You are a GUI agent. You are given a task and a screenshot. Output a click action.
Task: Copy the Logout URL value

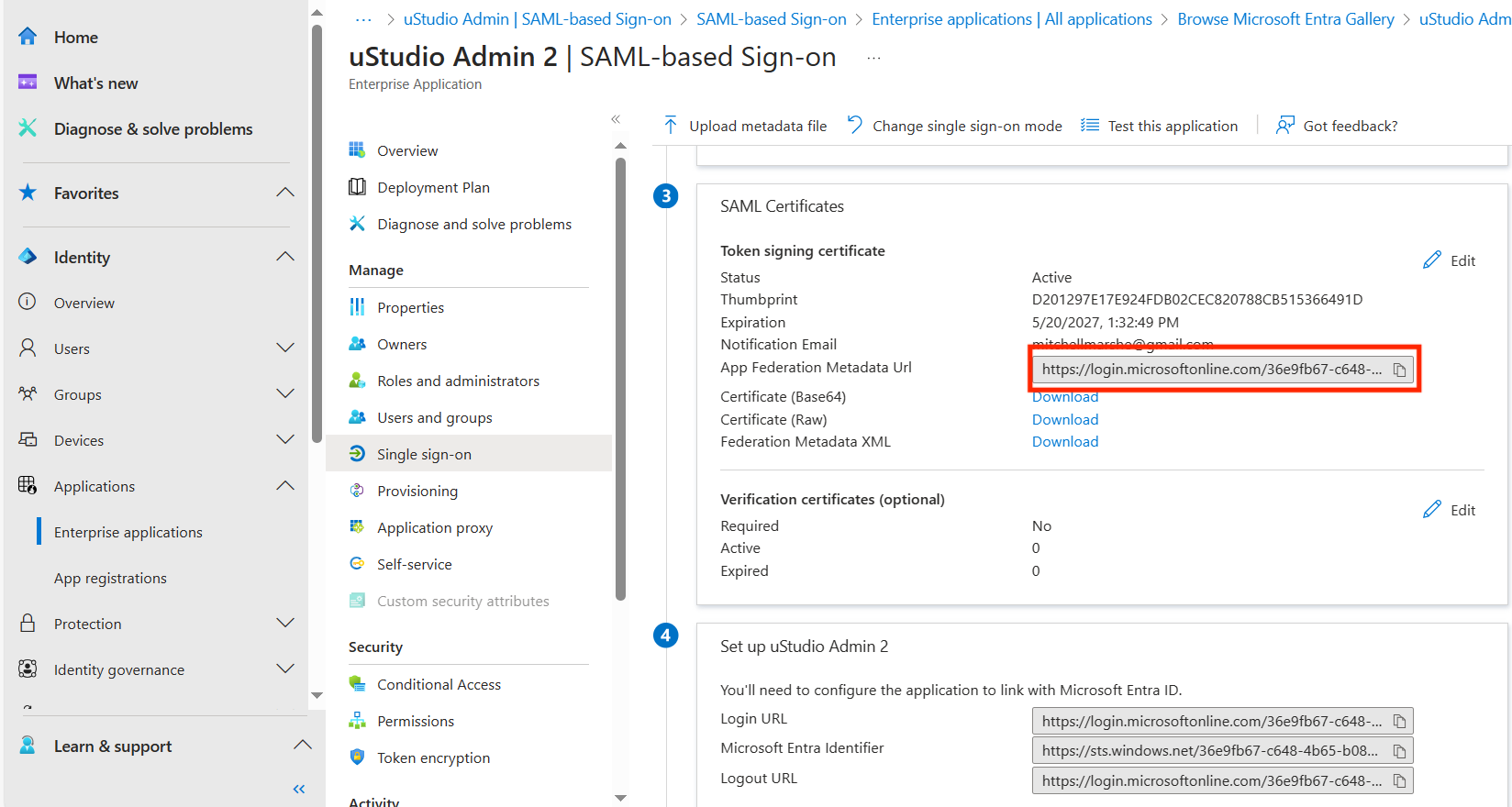[x=1399, y=781]
